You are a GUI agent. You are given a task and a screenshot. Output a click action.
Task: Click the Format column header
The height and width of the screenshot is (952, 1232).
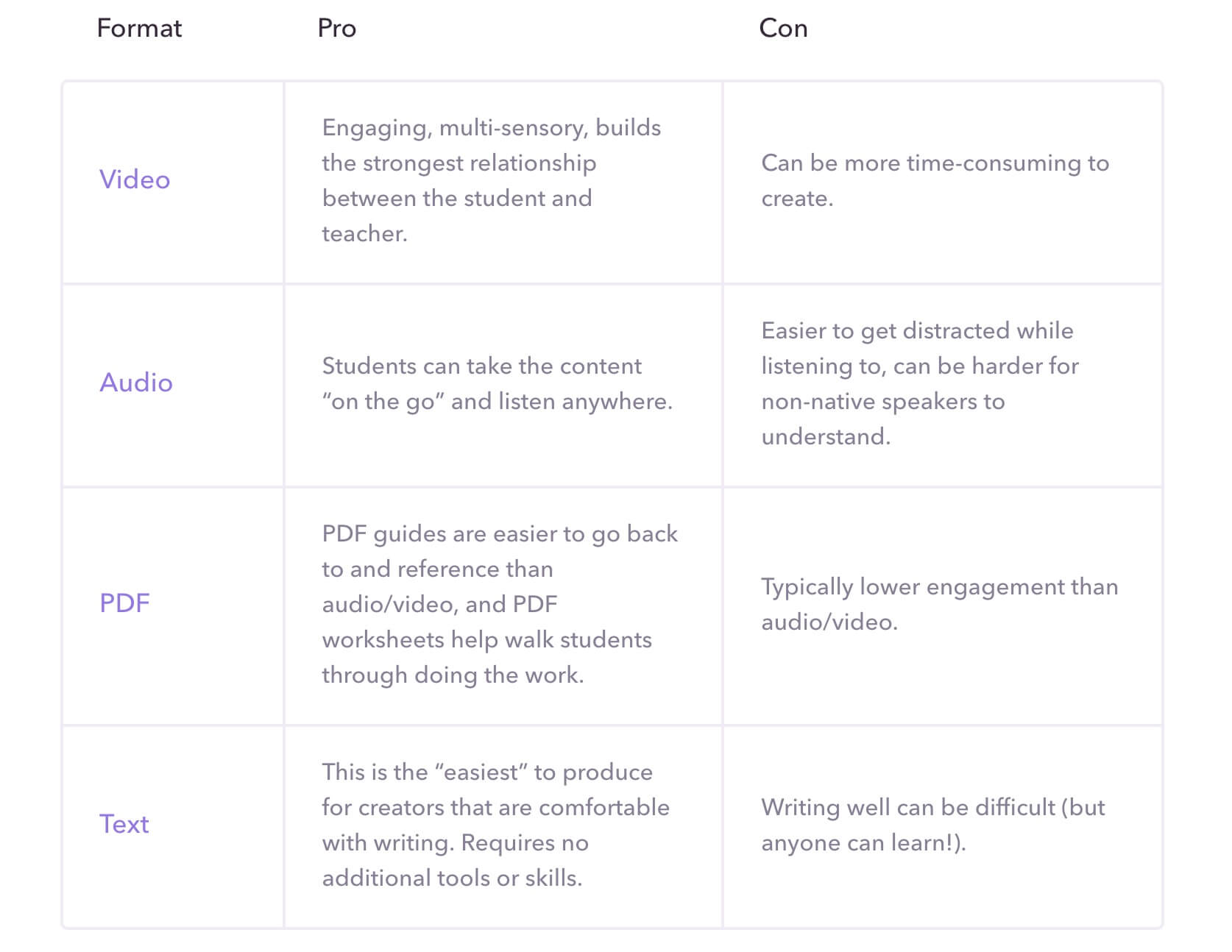139,28
